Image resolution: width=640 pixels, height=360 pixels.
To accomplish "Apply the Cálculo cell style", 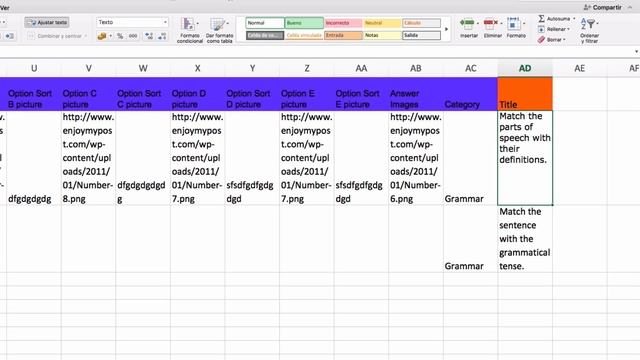I will click(421, 23).
